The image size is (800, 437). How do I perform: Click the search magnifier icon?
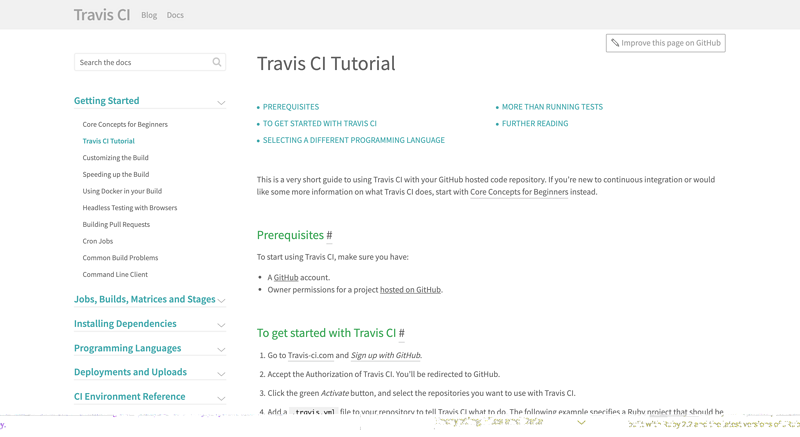tap(217, 62)
